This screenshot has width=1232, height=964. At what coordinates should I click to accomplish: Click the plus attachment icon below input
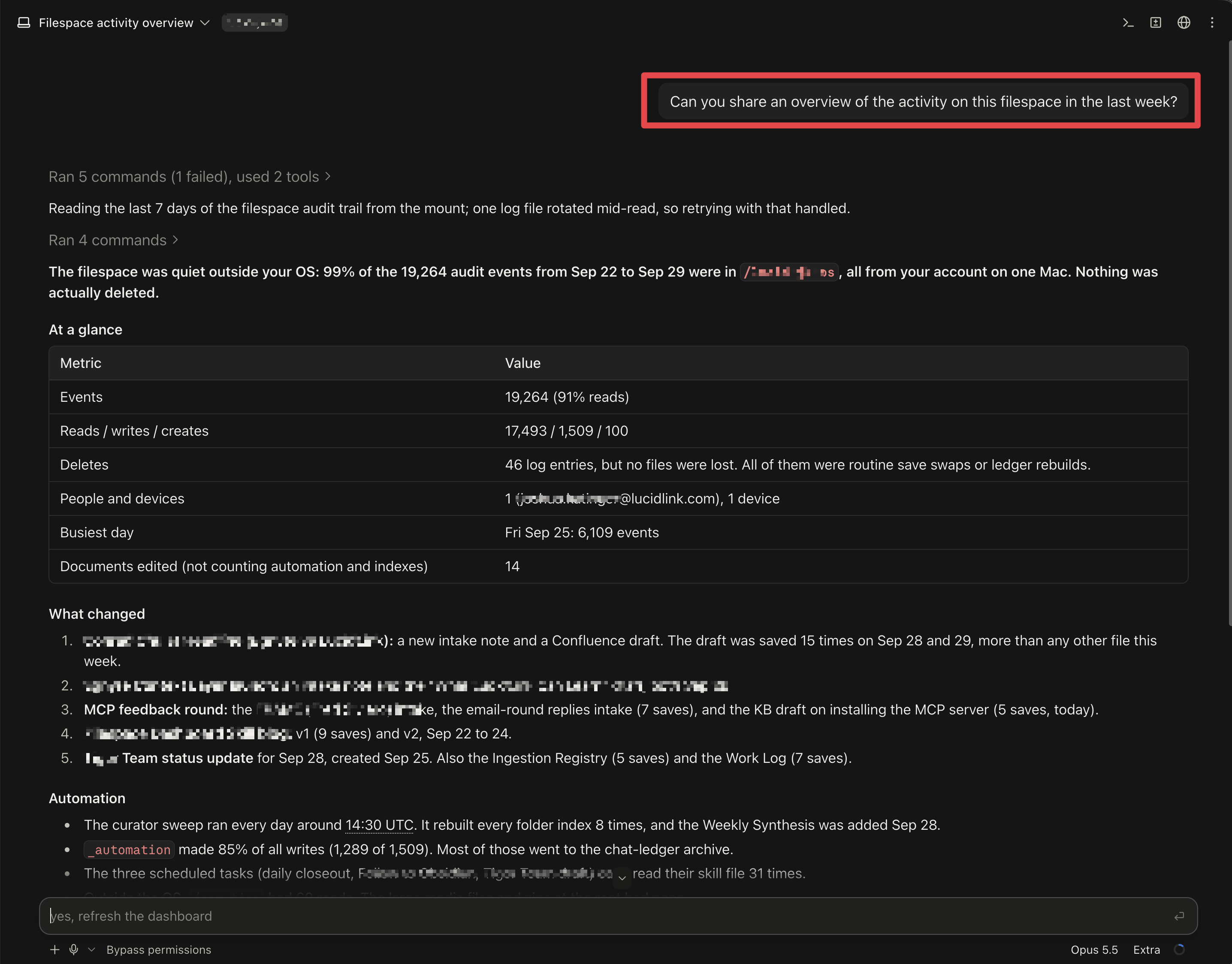click(x=55, y=950)
